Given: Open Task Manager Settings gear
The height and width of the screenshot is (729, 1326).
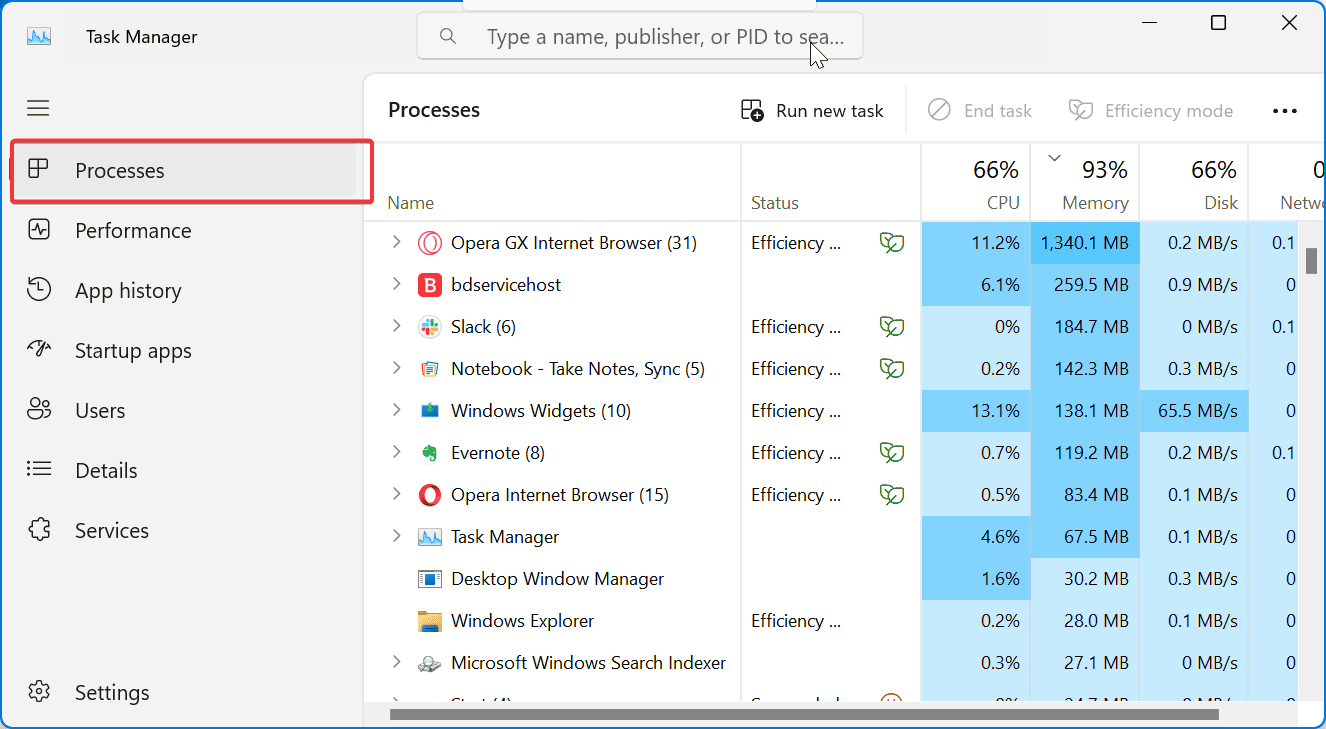Looking at the screenshot, I should [38, 691].
